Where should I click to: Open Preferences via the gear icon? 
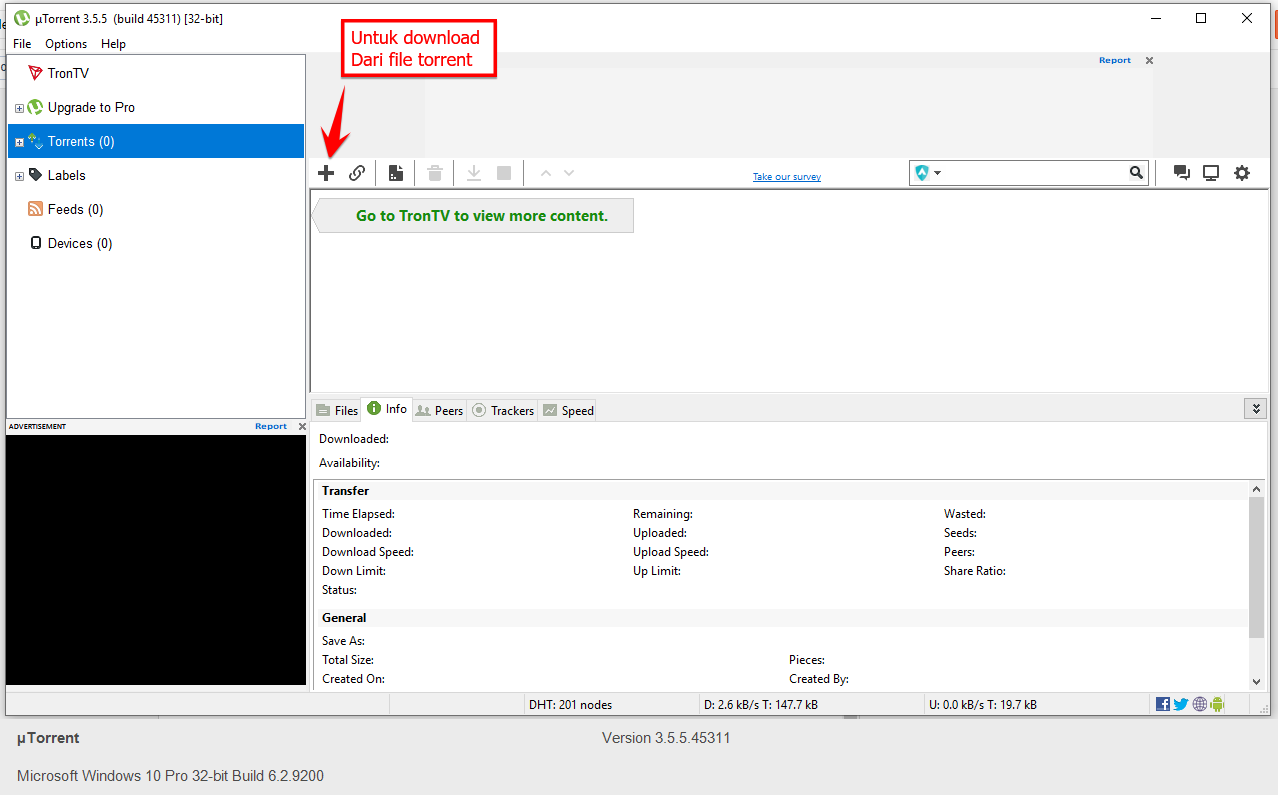1242,173
